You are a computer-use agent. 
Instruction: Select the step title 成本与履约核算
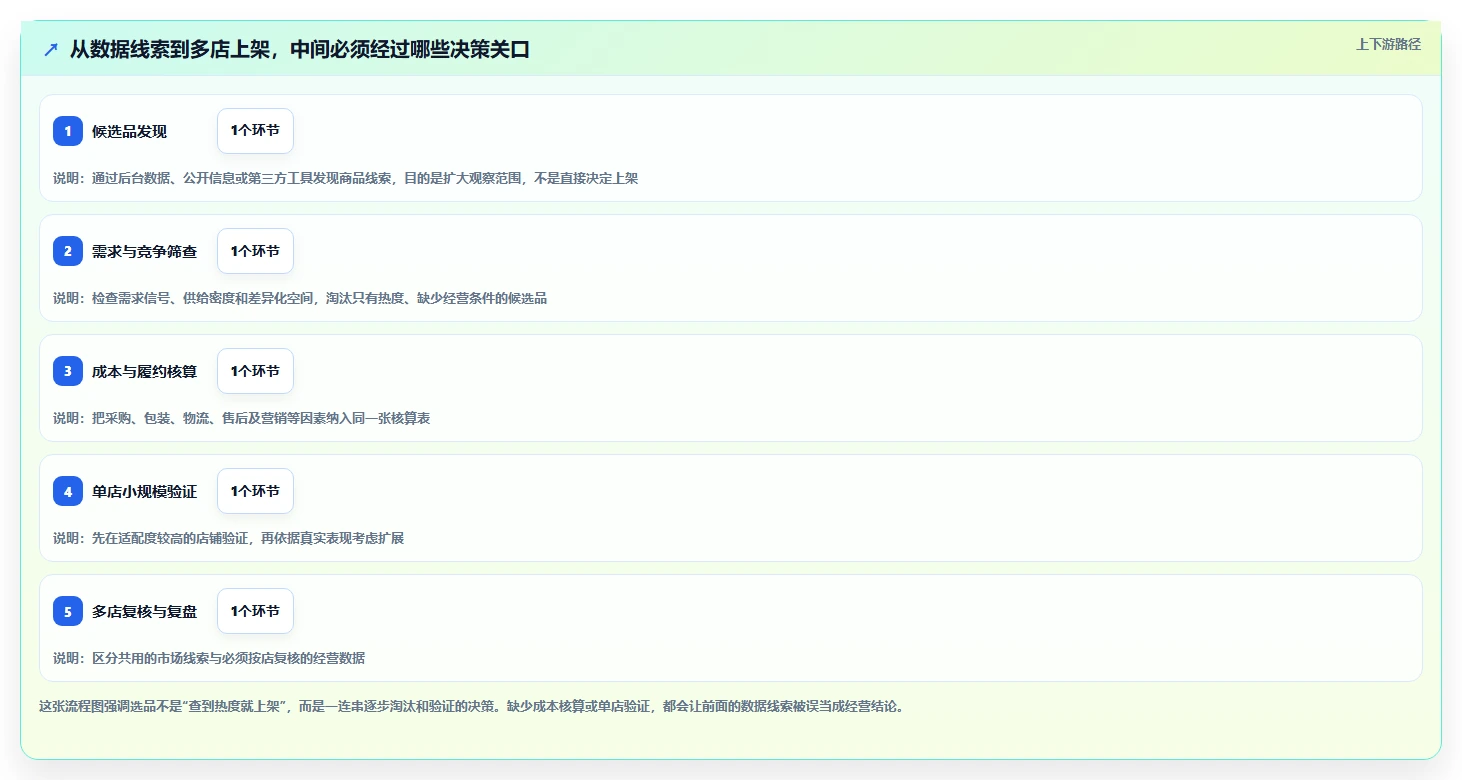[144, 372]
